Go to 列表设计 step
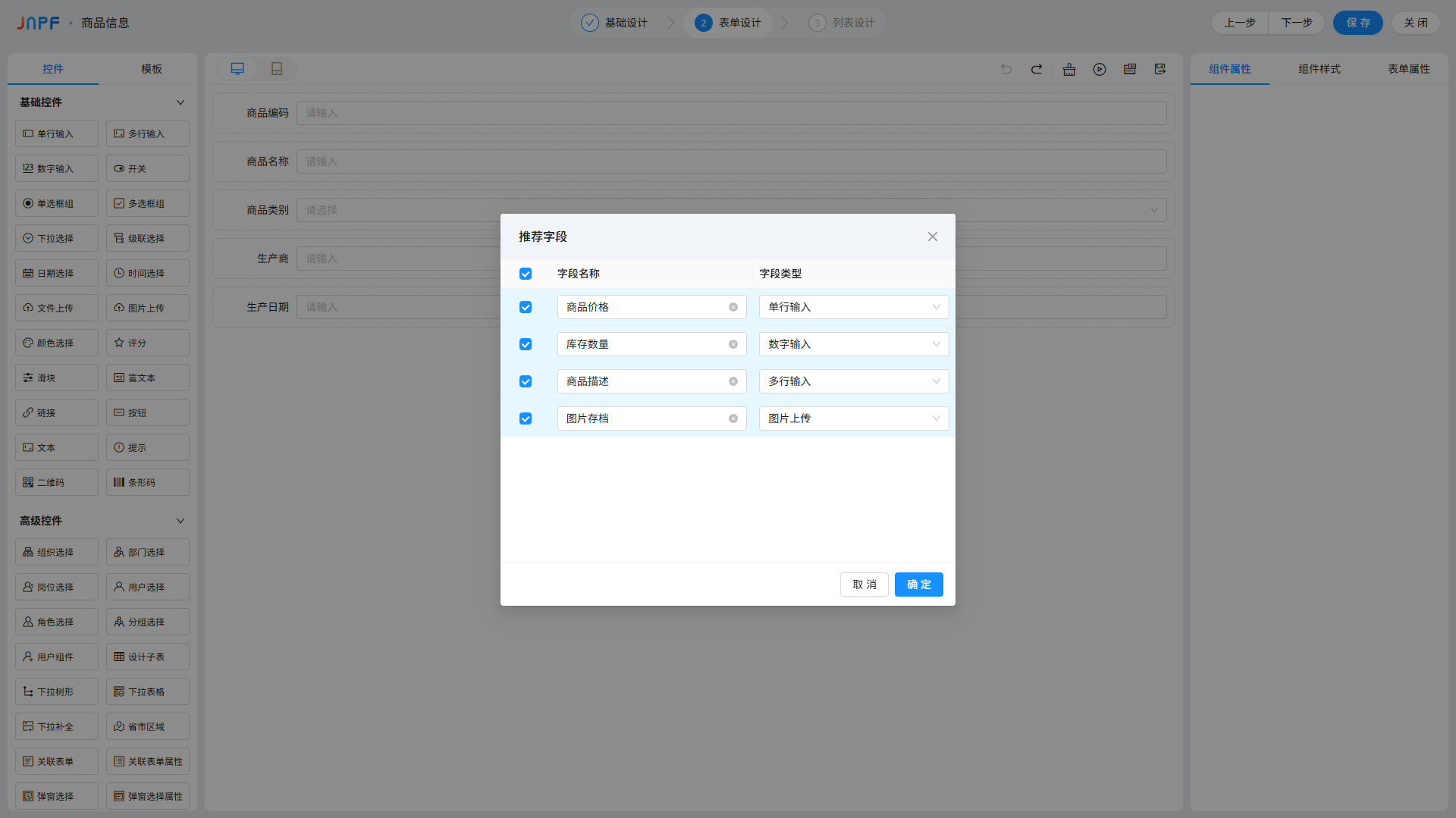1456x818 pixels. click(842, 23)
